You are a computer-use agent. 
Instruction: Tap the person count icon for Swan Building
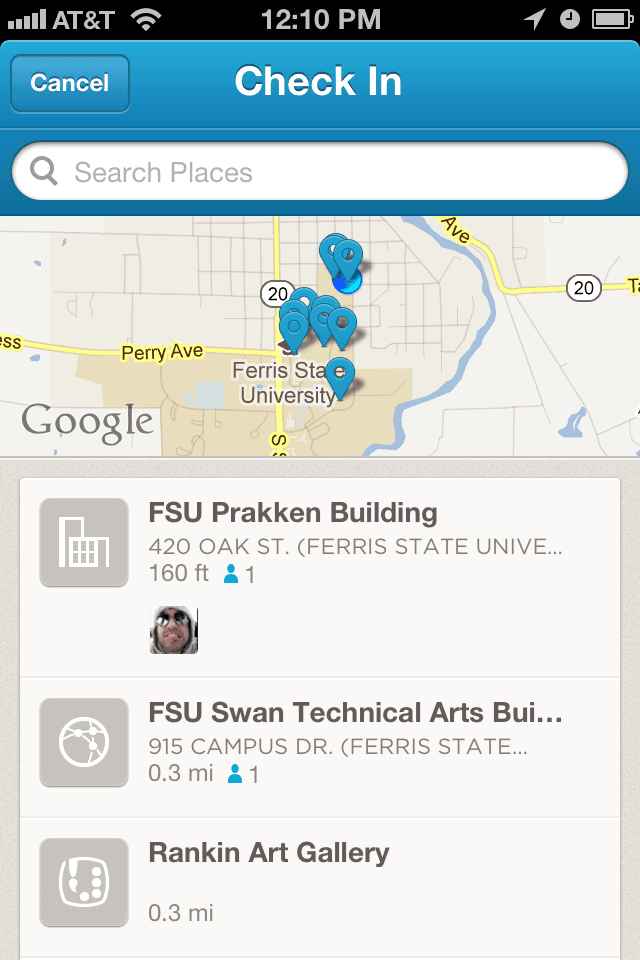236,775
